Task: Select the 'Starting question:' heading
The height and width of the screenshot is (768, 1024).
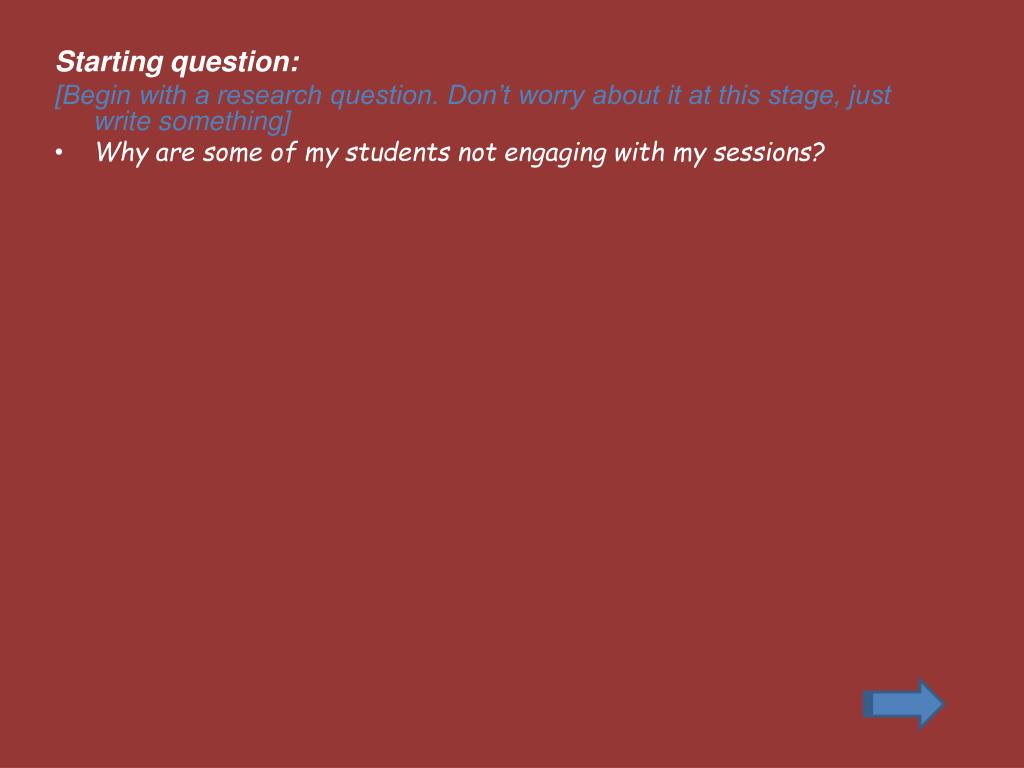Action: [178, 62]
